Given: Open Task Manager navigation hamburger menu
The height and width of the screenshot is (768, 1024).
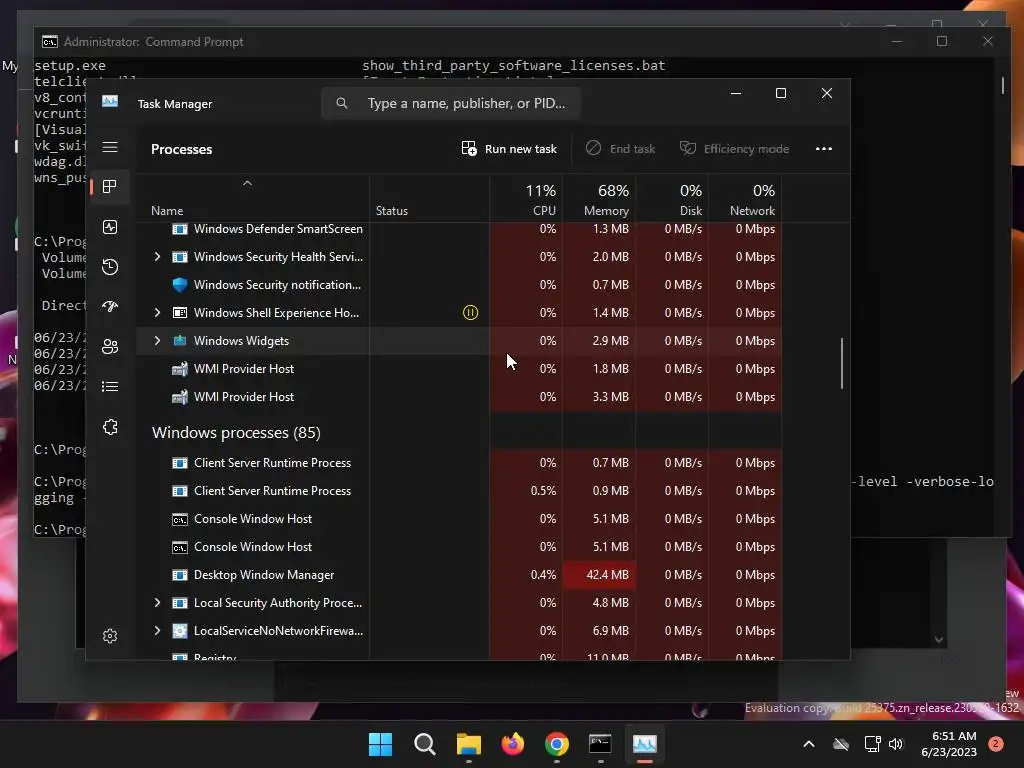Looking at the screenshot, I should (110, 147).
